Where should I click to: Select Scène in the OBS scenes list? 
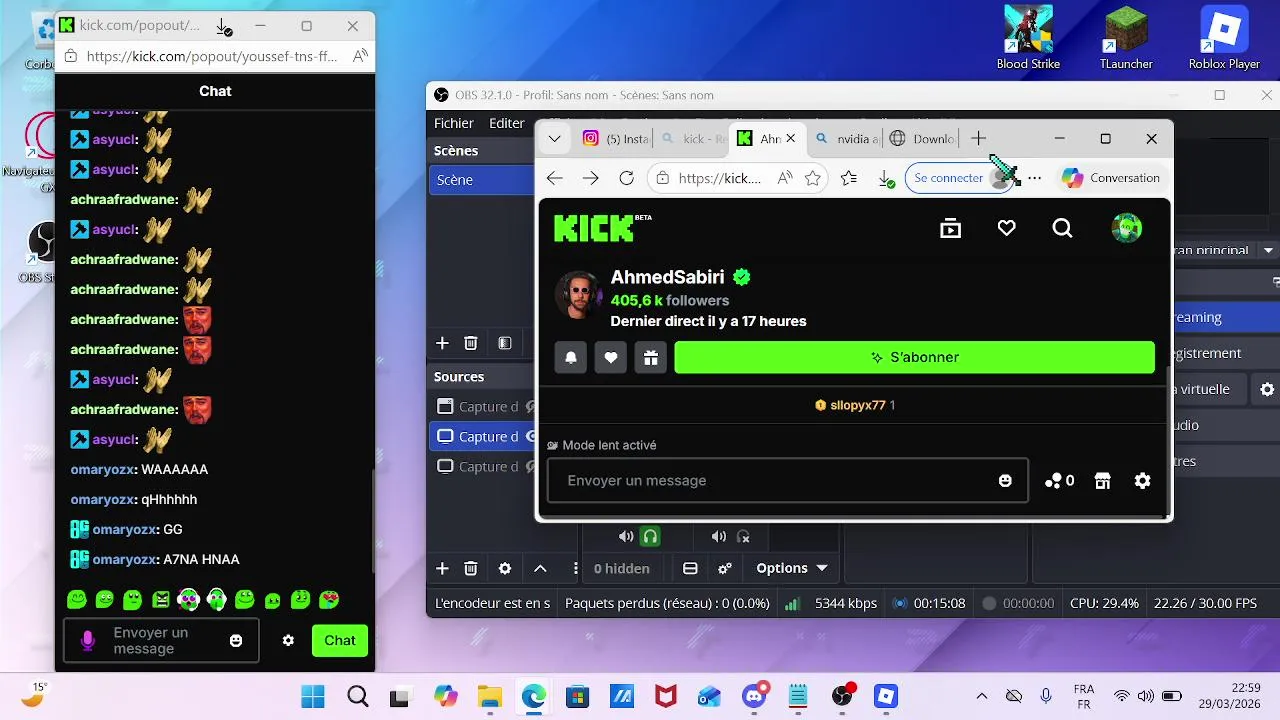click(482, 180)
